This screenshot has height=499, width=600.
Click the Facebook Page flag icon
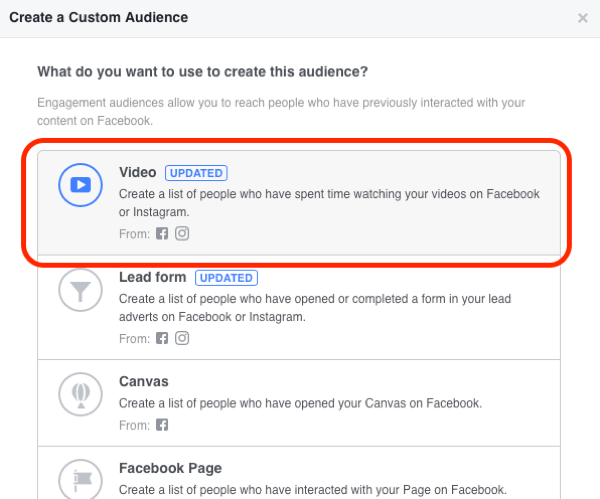tap(80, 479)
